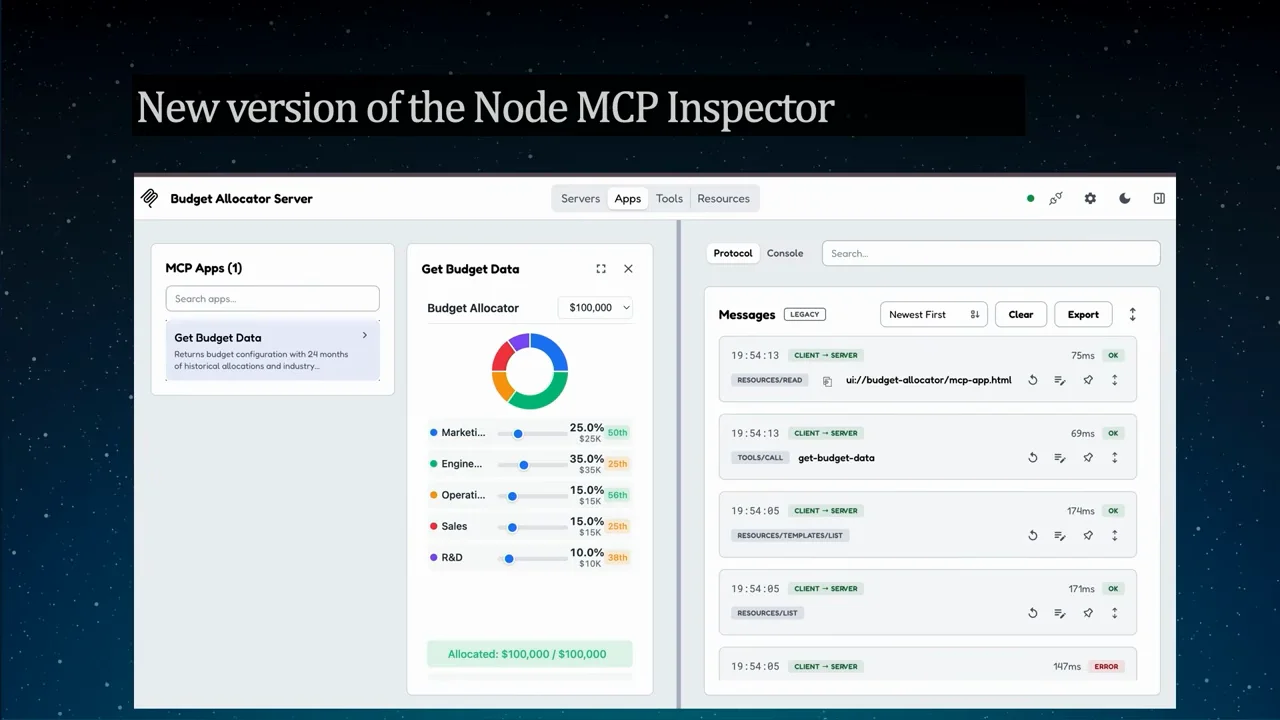Open the Get Budget Data app entry
Screen dimensions: 1280x720
click(x=272, y=350)
